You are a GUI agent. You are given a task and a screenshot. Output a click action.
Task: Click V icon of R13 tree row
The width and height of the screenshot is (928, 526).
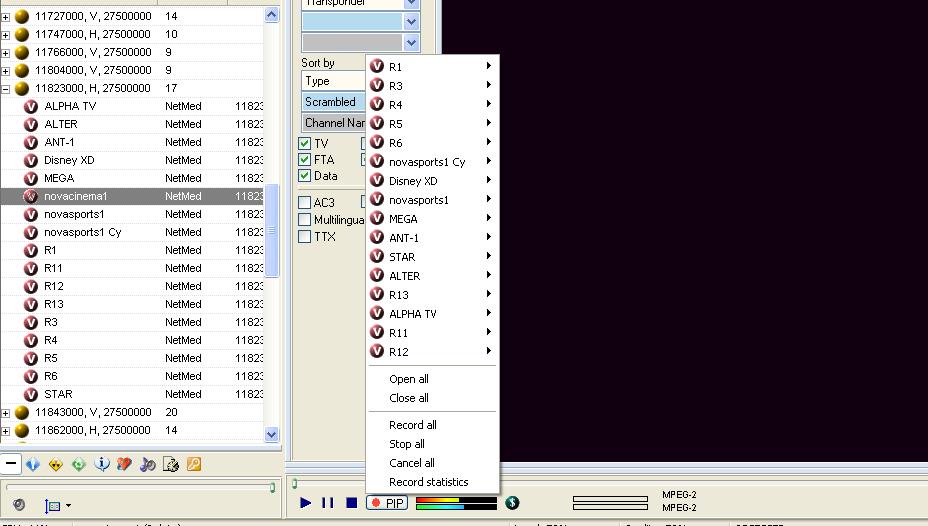pyautogui.click(x=31, y=304)
